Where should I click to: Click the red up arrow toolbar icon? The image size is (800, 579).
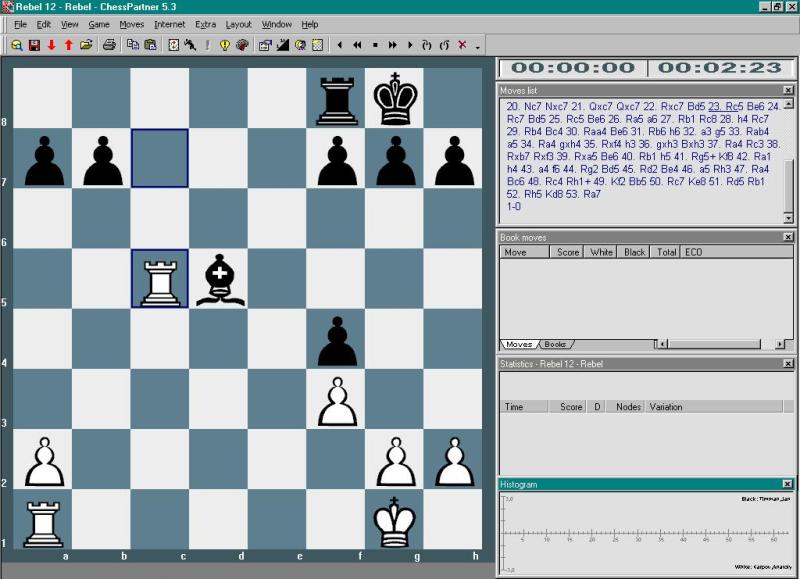click(68, 45)
